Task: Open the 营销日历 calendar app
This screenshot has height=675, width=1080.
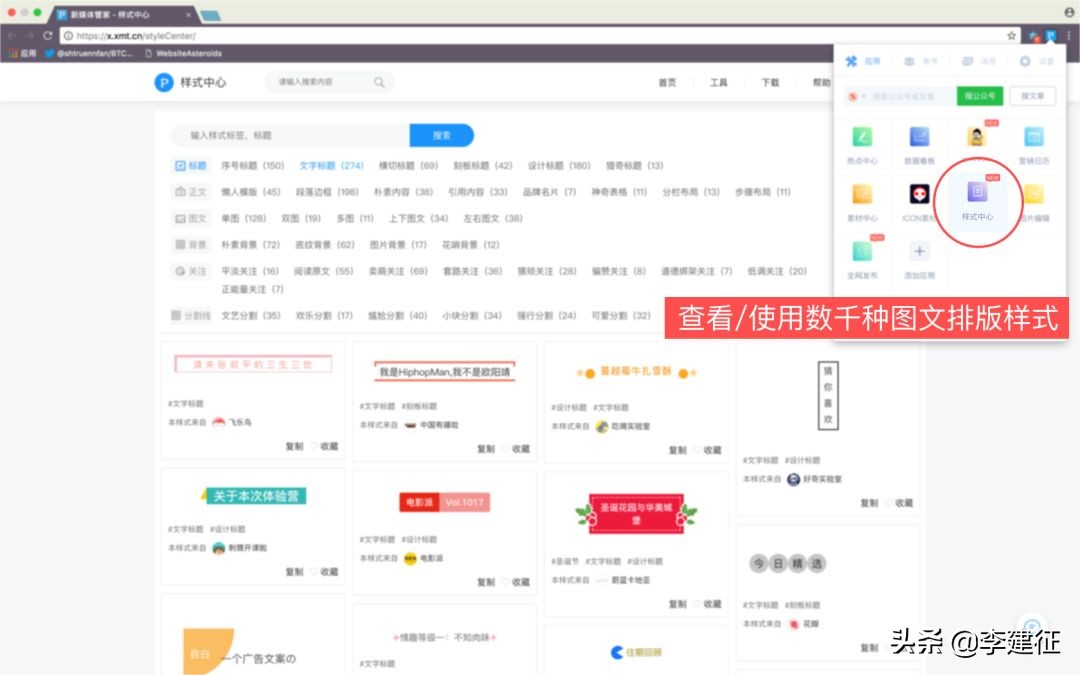Action: [1035, 135]
